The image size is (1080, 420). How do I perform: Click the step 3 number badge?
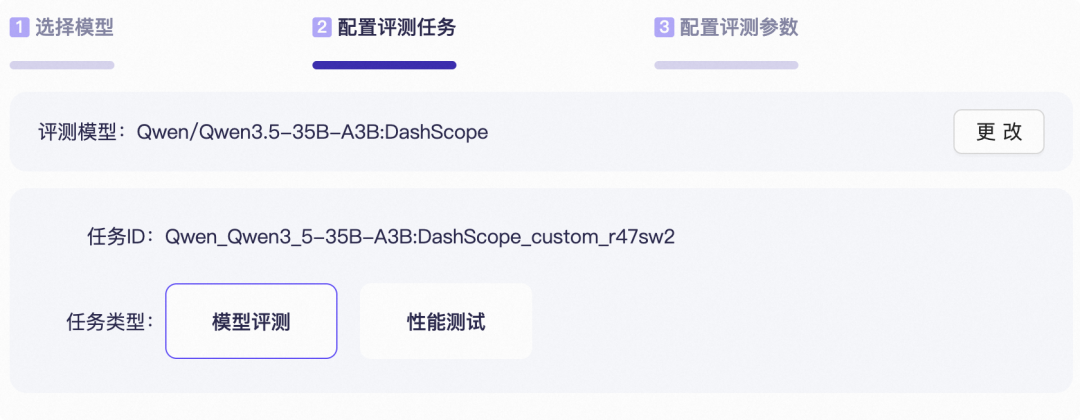[x=663, y=28]
